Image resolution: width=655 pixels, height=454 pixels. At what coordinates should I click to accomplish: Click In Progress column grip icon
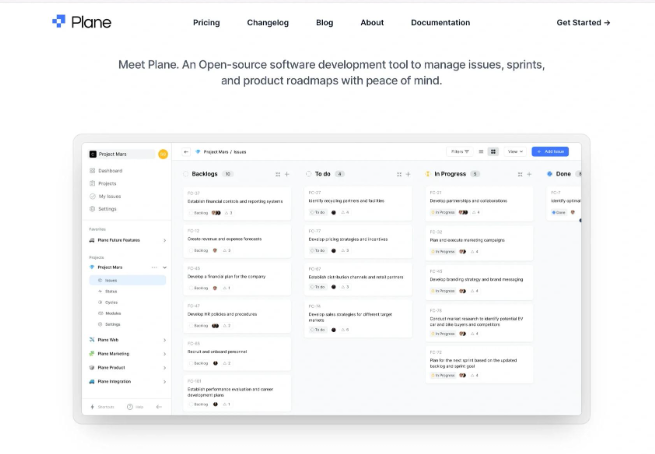pos(520,174)
